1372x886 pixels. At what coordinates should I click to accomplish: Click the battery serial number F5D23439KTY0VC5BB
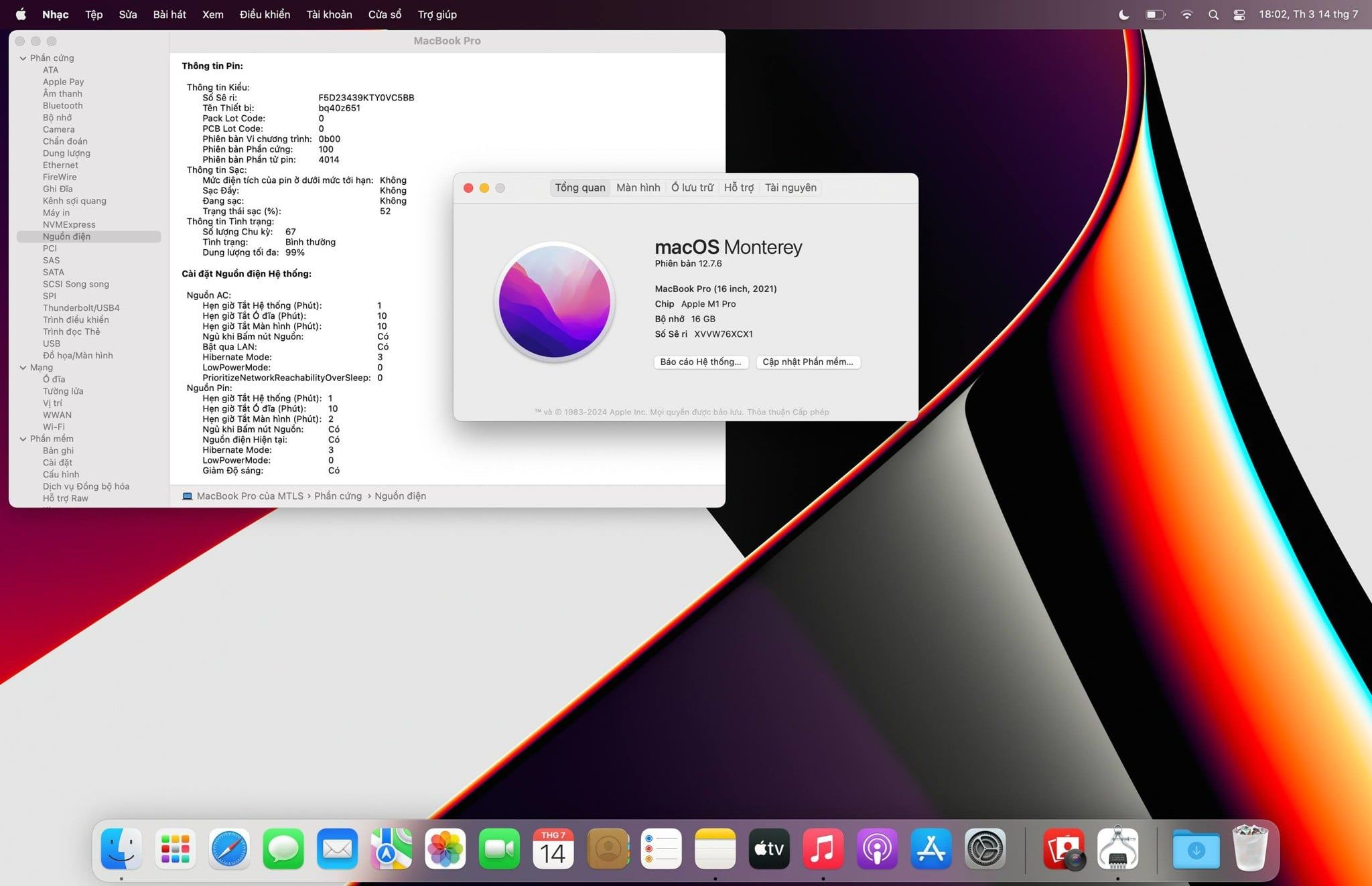click(x=366, y=98)
